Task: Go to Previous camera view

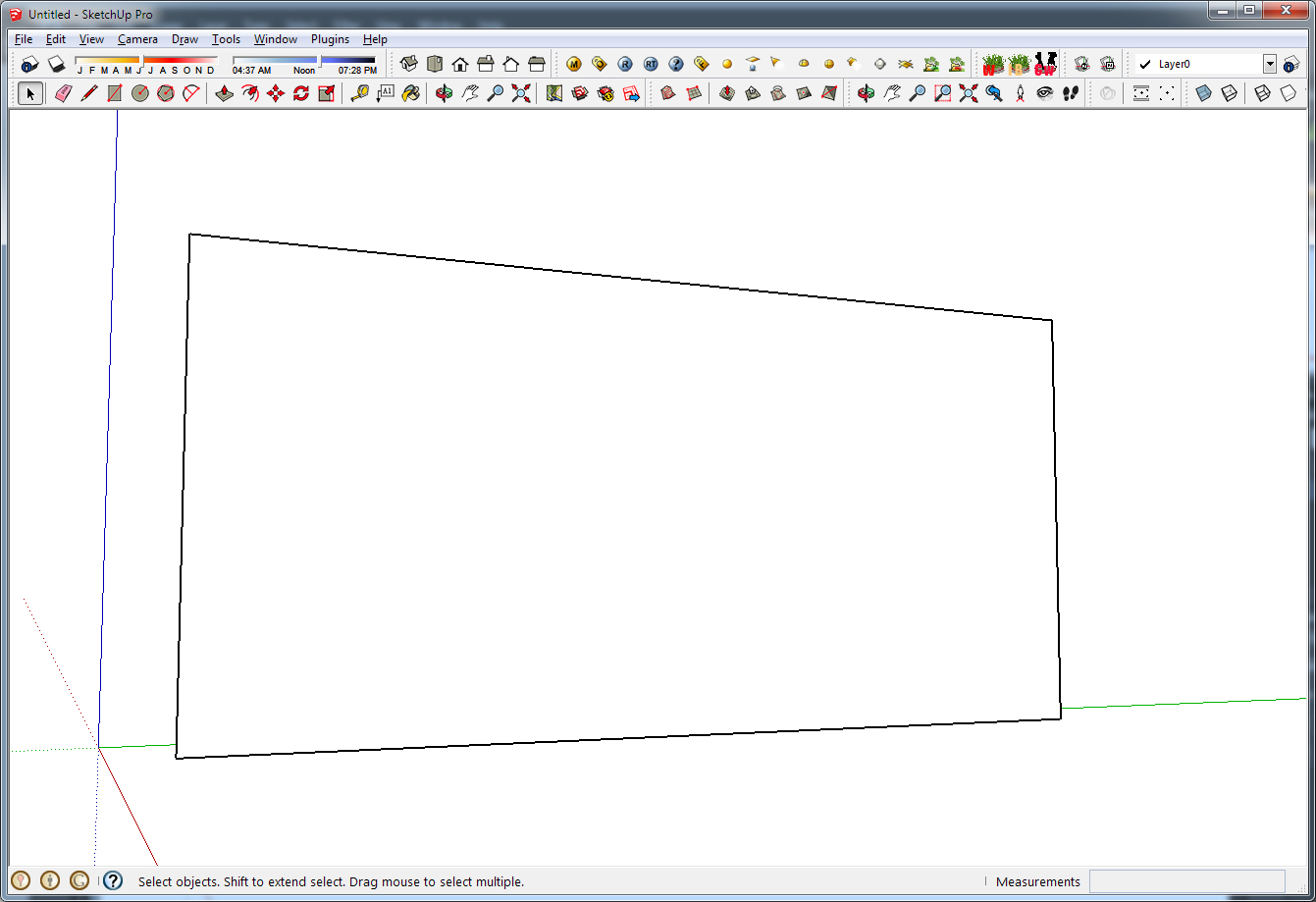Action: pyautogui.click(x=994, y=93)
